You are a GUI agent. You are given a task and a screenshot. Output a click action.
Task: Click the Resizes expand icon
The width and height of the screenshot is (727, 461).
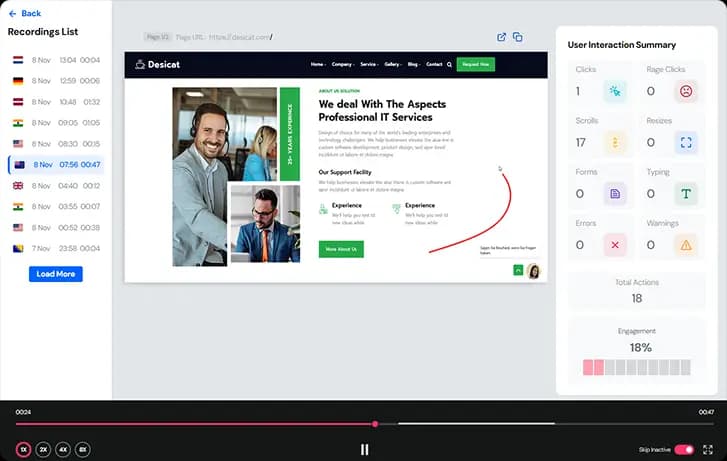(686, 142)
